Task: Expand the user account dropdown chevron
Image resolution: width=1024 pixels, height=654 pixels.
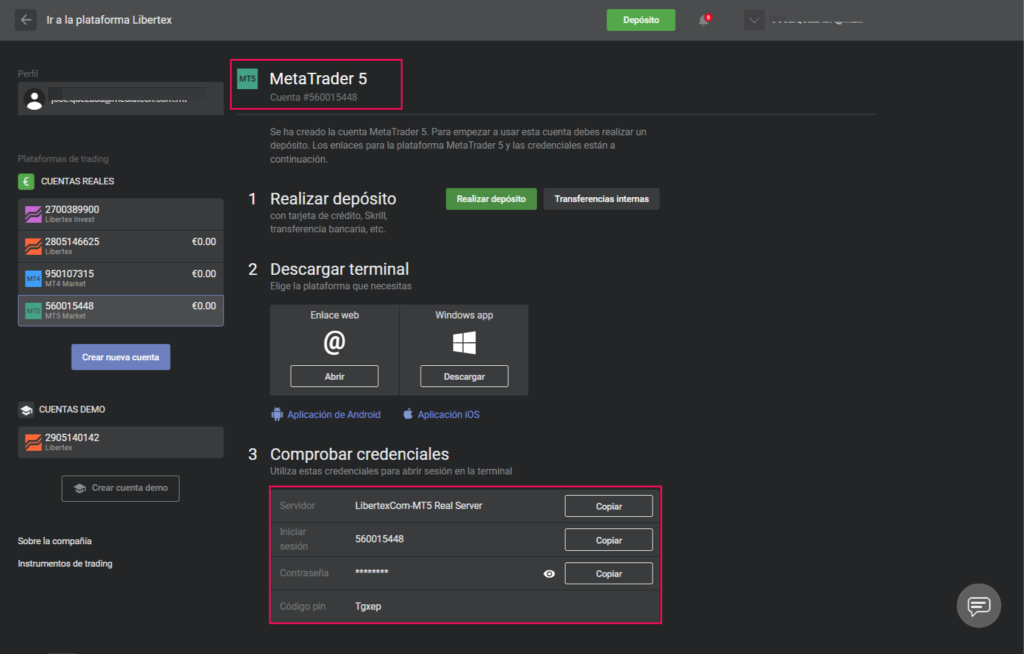Action: pyautogui.click(x=754, y=20)
